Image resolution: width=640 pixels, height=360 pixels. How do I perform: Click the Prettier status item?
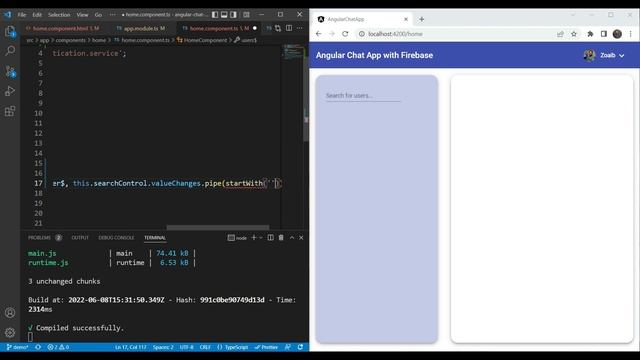tap(266, 347)
